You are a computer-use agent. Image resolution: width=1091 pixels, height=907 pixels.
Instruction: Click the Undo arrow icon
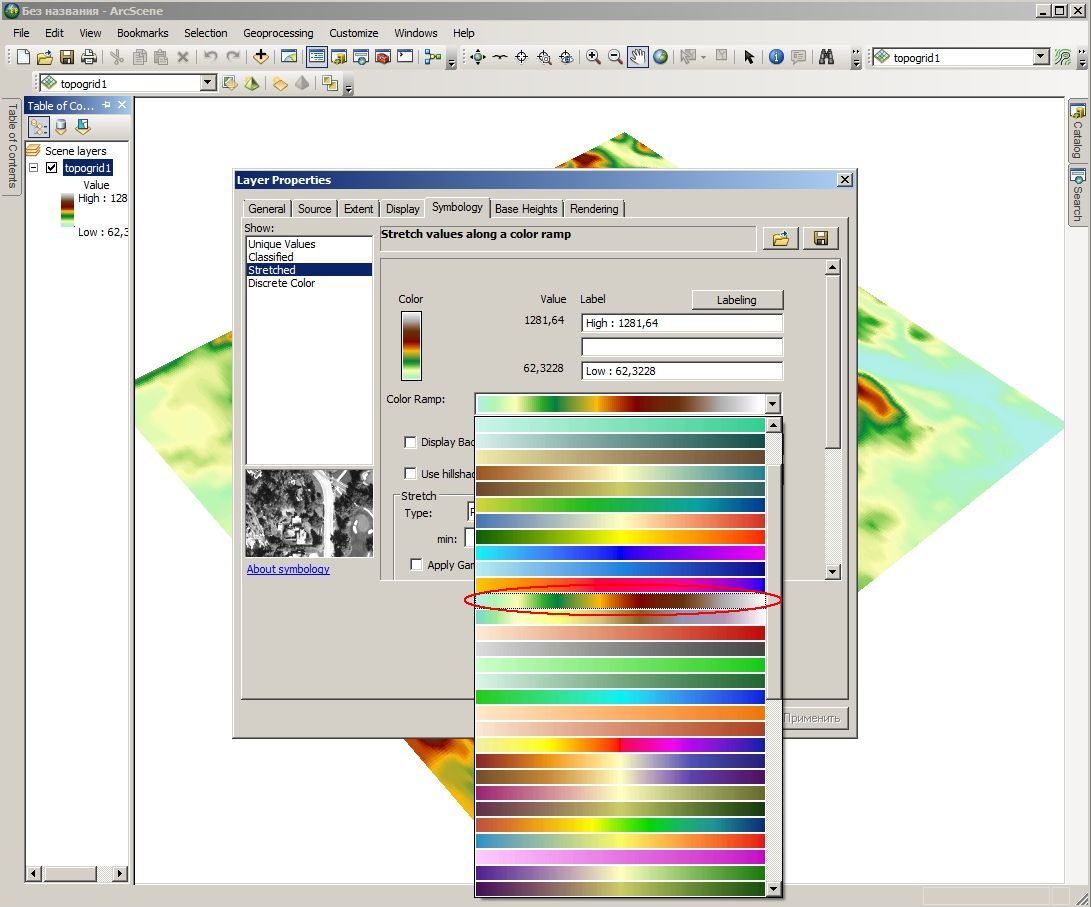(x=210, y=57)
